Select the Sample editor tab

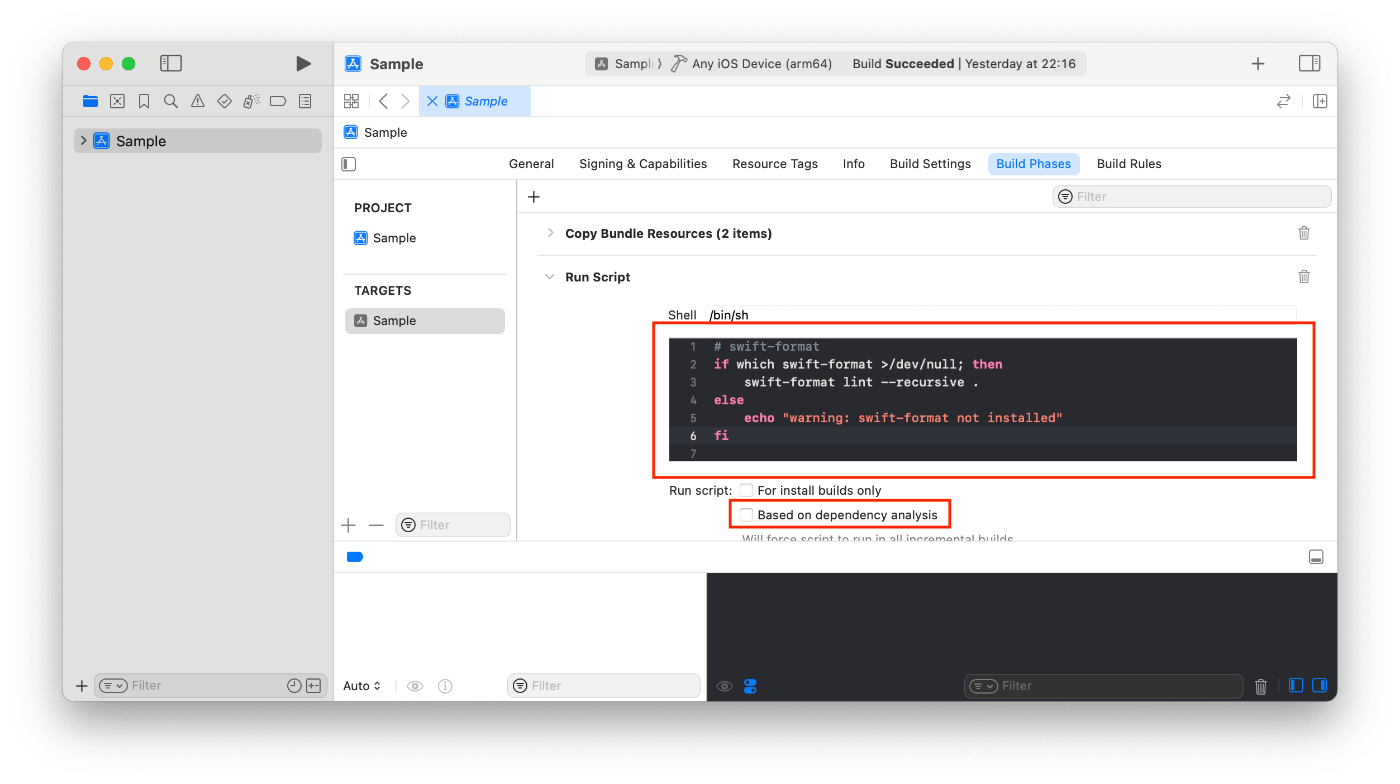pyautogui.click(x=475, y=101)
